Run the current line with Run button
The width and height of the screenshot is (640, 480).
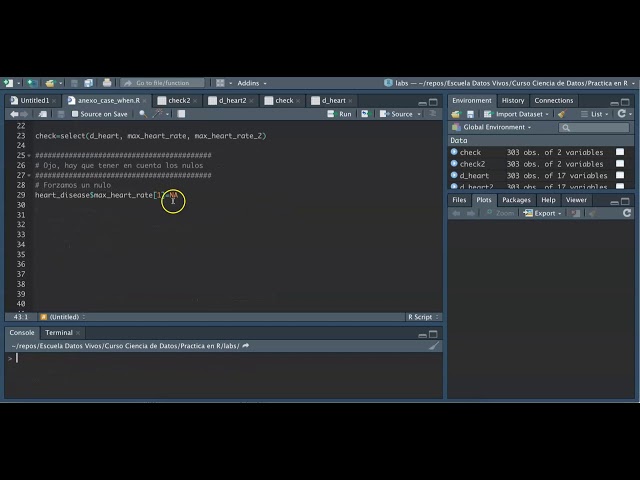pyautogui.click(x=340, y=114)
